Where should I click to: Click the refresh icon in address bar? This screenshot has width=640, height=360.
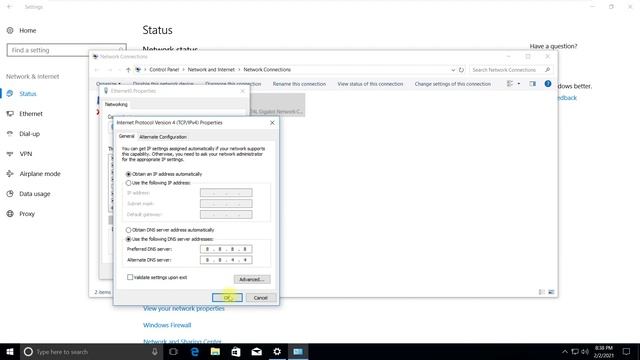coord(461,70)
